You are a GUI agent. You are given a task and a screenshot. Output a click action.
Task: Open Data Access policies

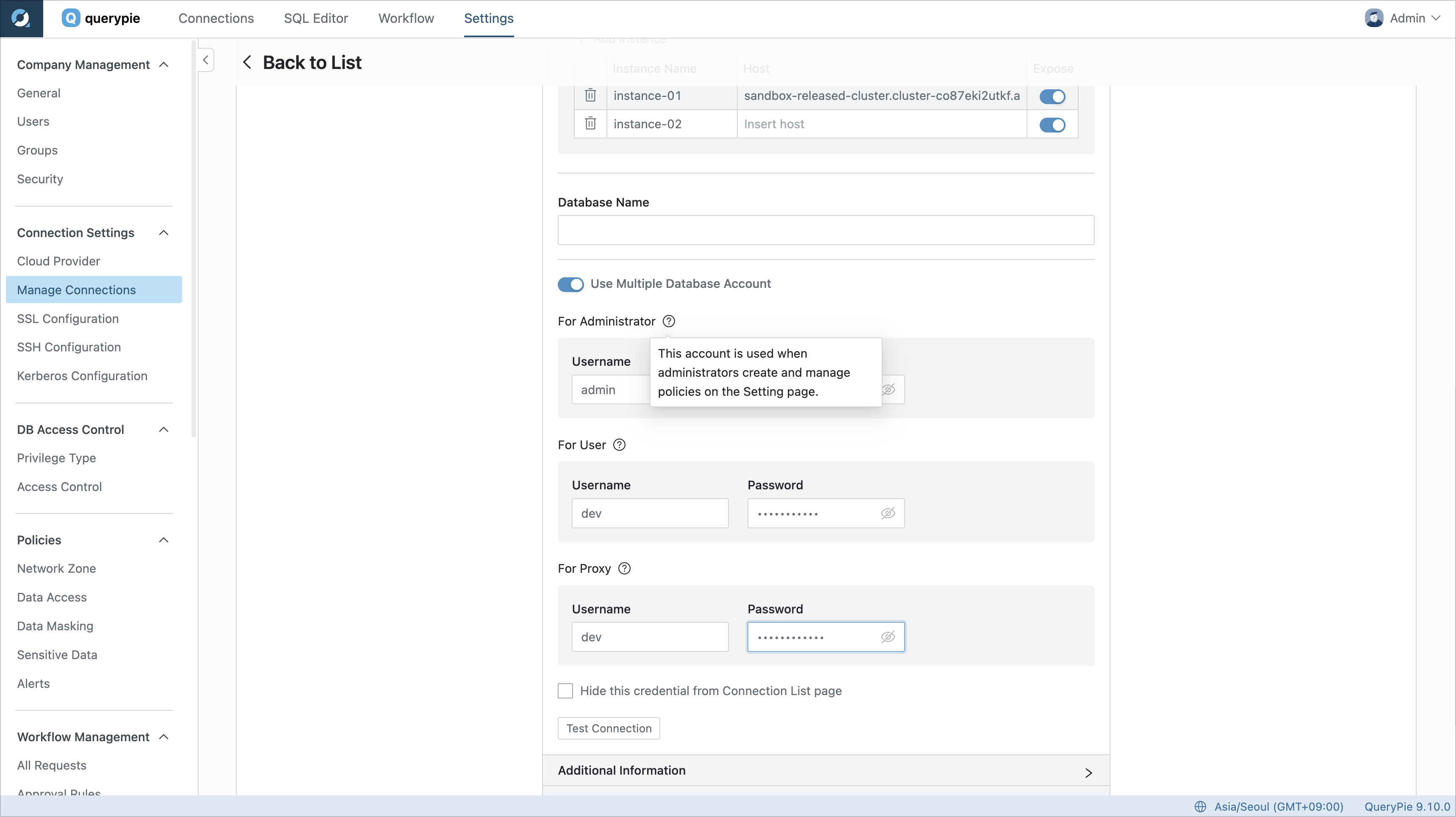tap(51, 597)
